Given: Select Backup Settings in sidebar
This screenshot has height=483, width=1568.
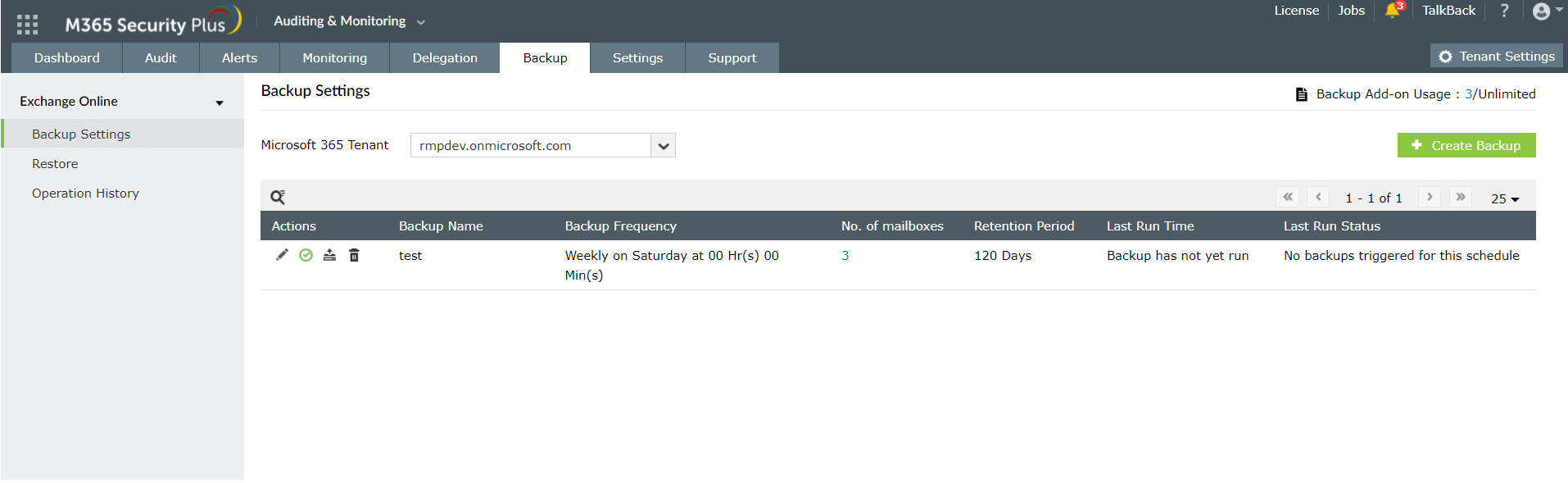Looking at the screenshot, I should pyautogui.click(x=122, y=134).
